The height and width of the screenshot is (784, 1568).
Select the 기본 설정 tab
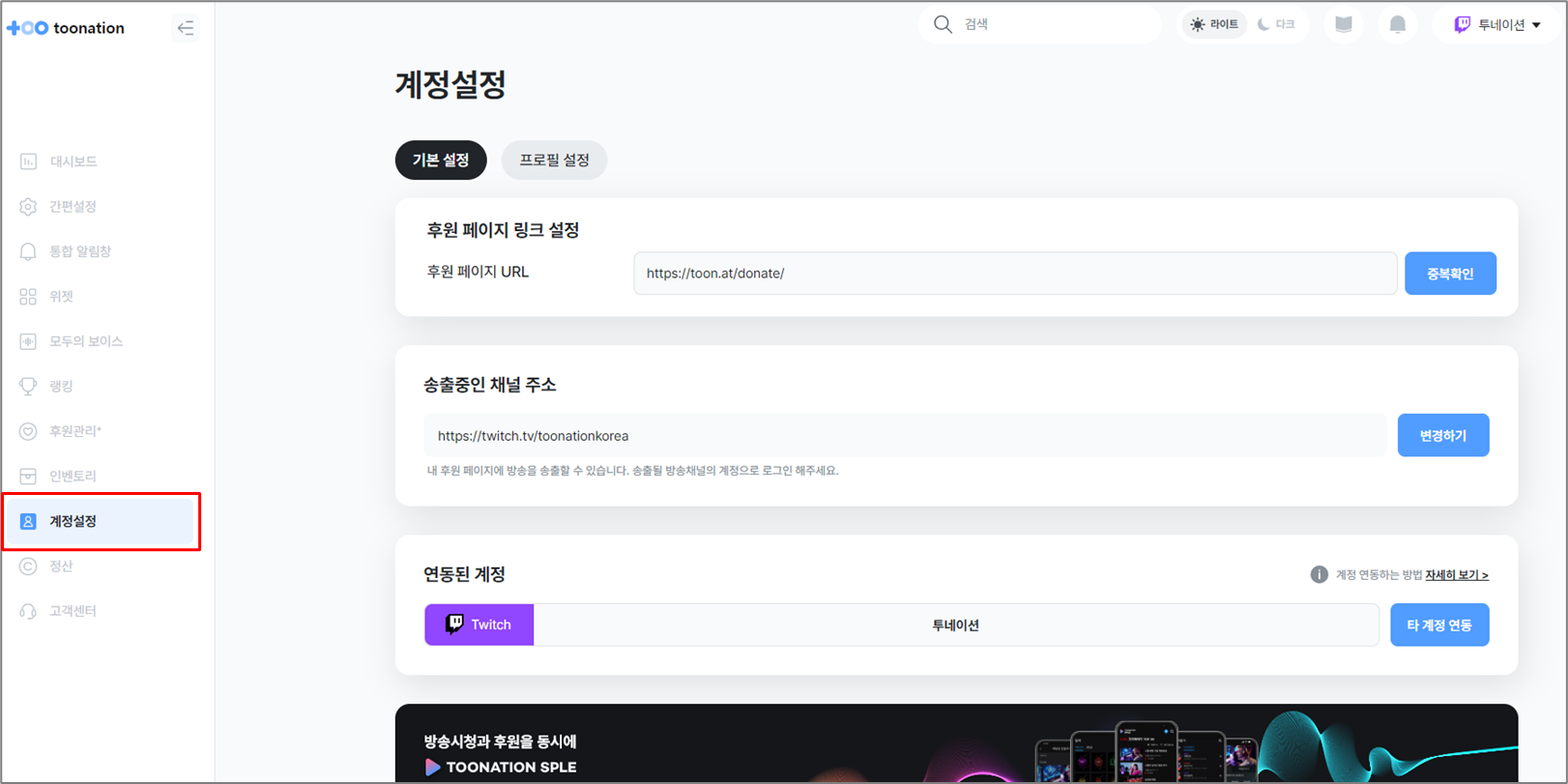click(441, 160)
